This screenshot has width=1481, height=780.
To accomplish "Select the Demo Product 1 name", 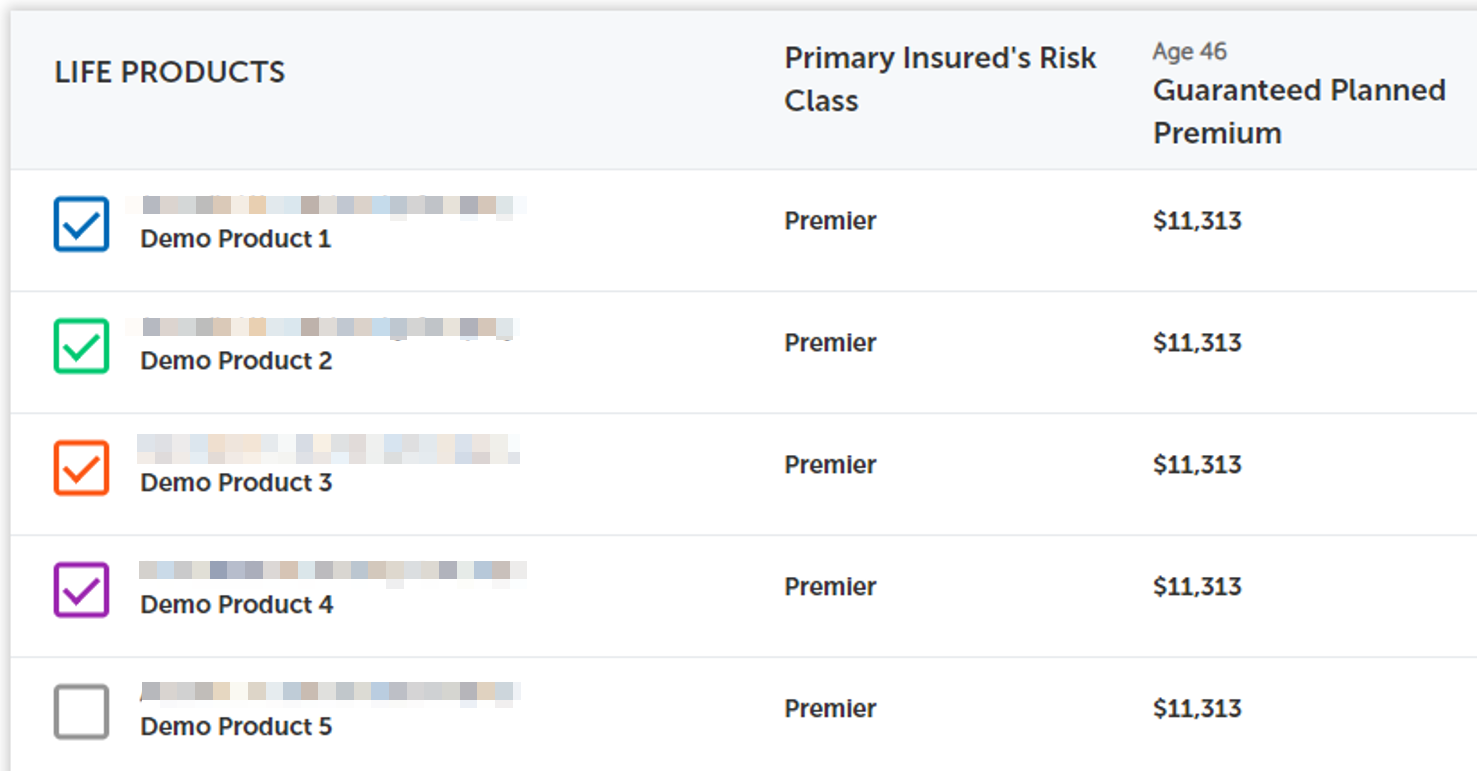I will click(235, 240).
